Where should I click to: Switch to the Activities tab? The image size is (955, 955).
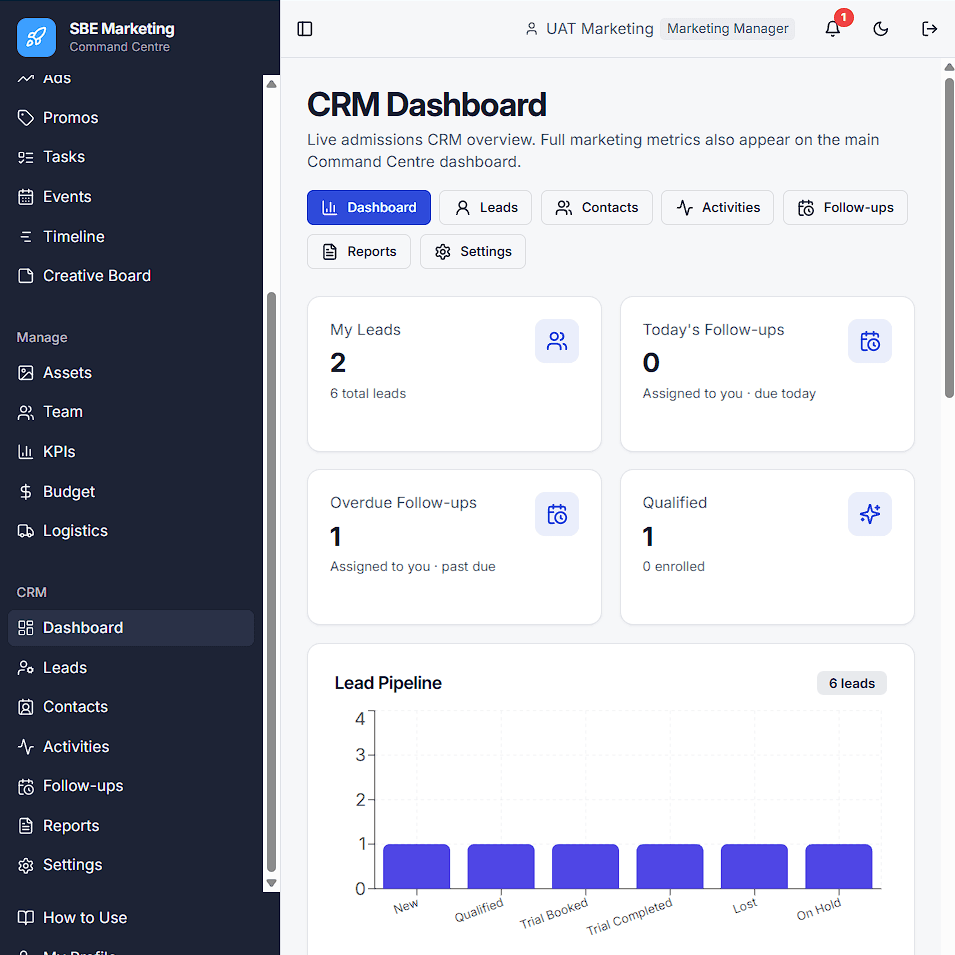click(717, 208)
